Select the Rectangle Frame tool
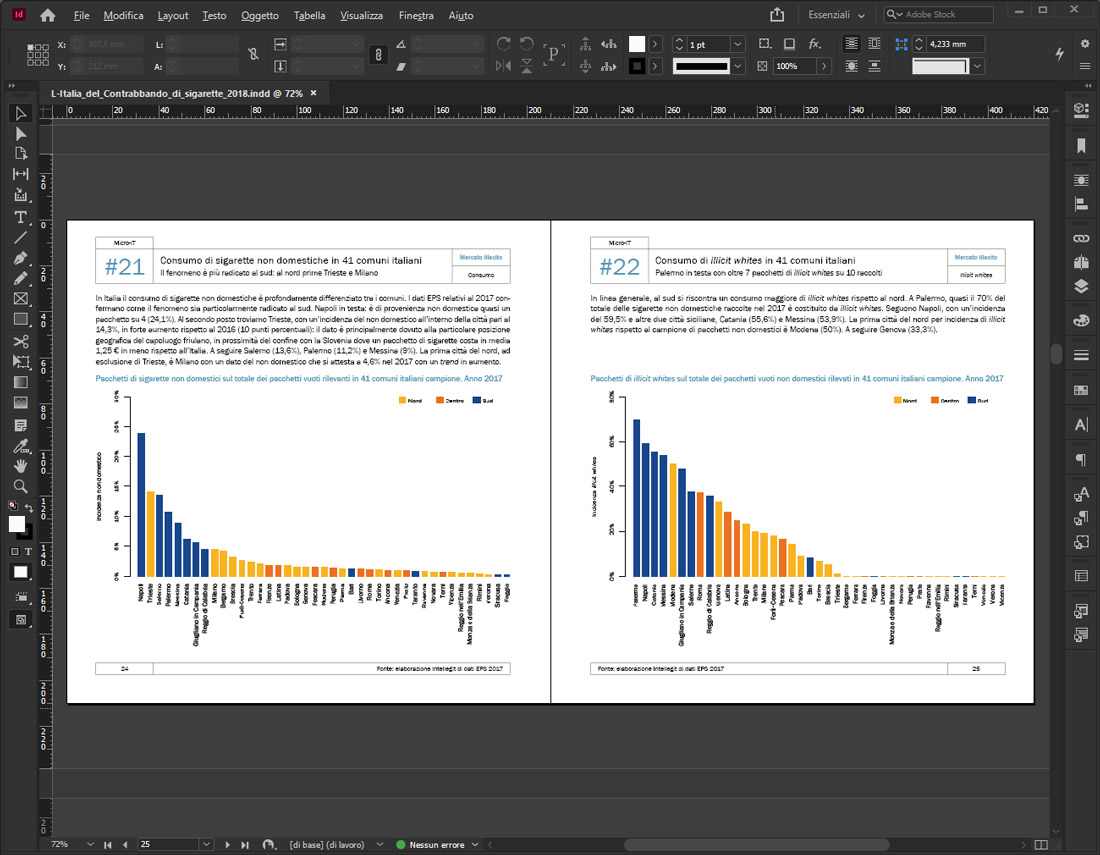The image size is (1100, 855). click(x=20, y=299)
